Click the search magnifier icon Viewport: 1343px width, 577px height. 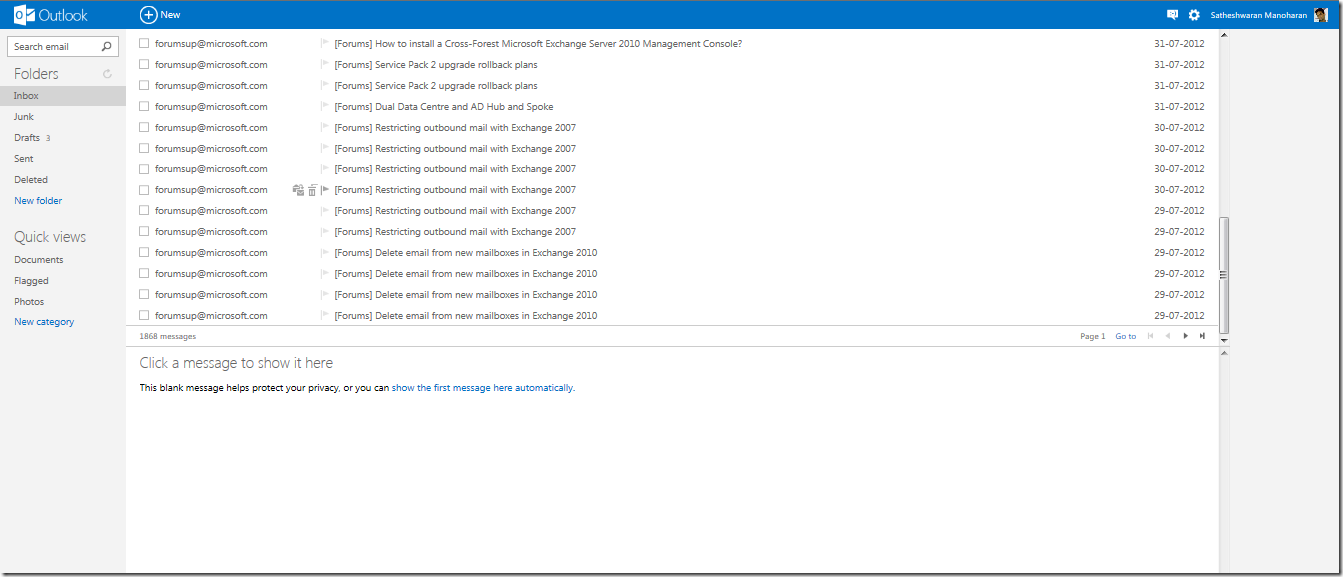(x=107, y=47)
